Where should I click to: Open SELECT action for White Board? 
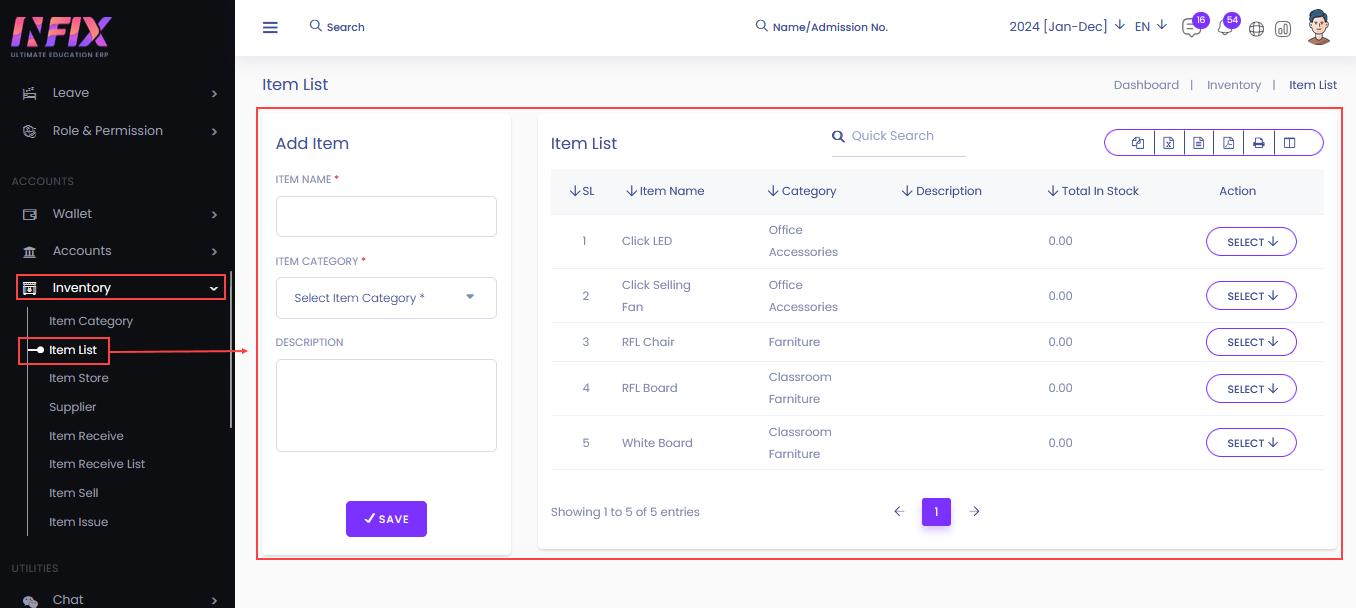tap(1251, 443)
